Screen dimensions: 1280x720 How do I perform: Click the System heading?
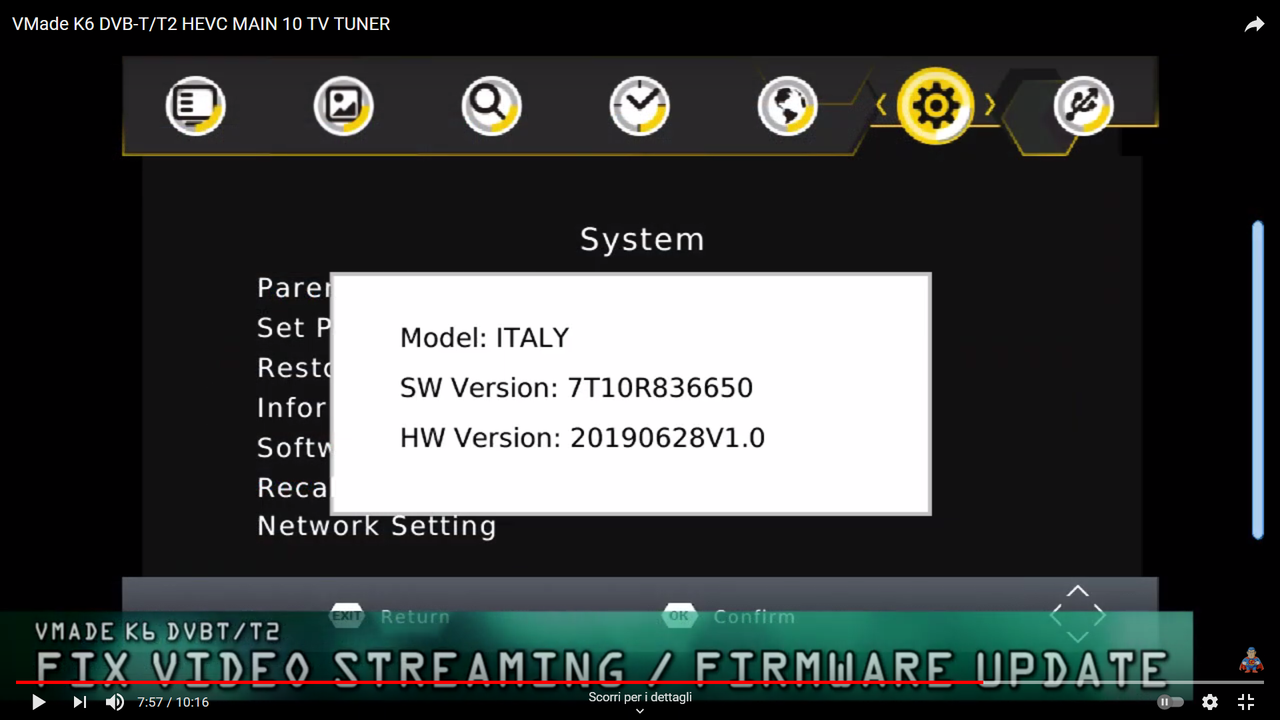tap(642, 240)
